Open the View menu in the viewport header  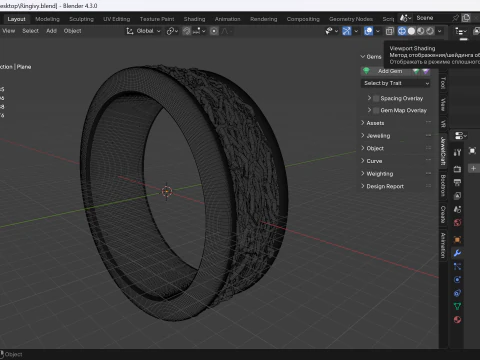8,31
